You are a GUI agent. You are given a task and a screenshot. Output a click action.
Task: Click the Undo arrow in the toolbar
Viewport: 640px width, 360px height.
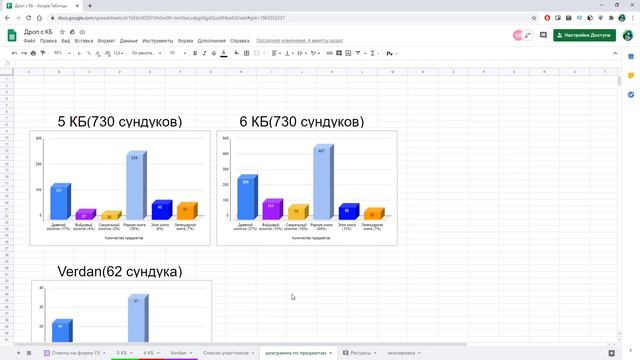14,53
